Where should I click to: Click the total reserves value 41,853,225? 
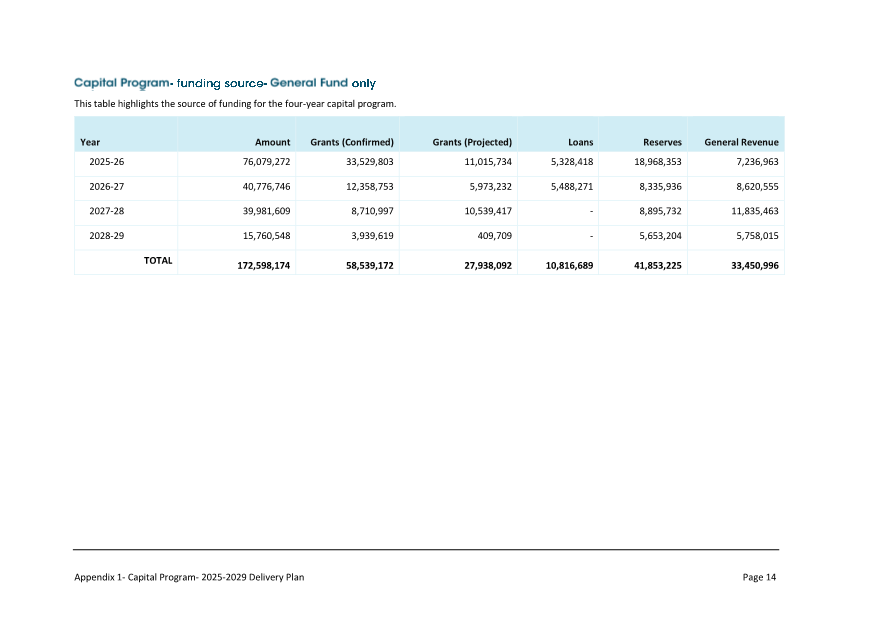(x=657, y=266)
